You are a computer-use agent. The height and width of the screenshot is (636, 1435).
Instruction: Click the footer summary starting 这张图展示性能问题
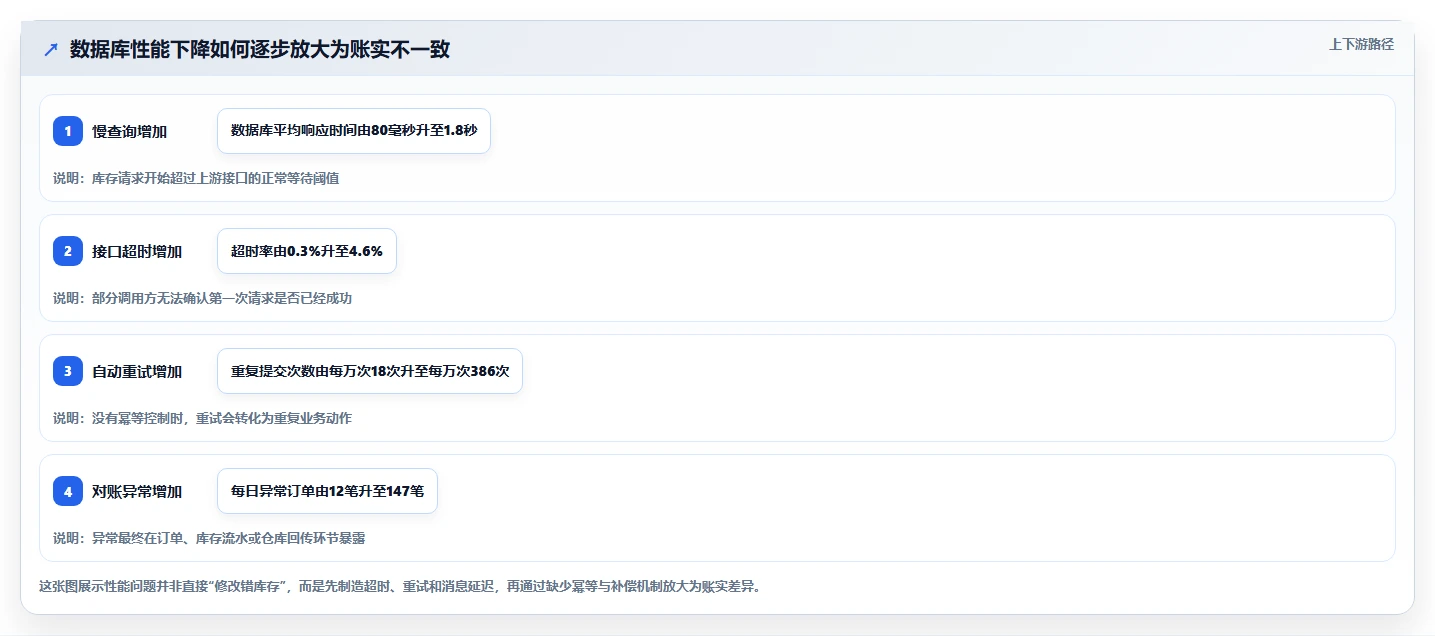tap(400, 587)
